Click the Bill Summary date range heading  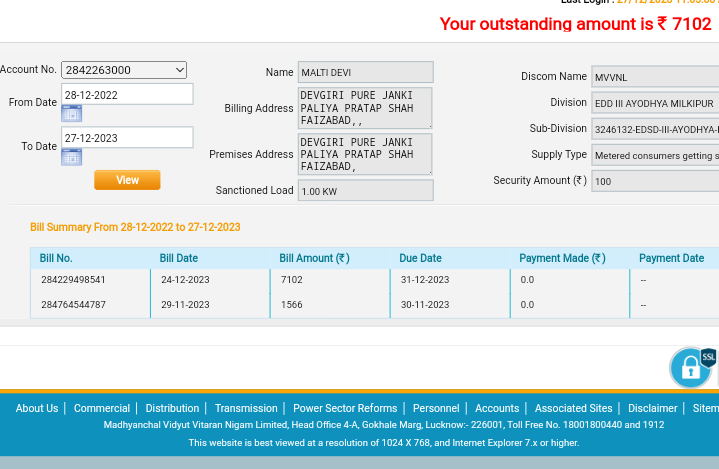(x=135, y=227)
